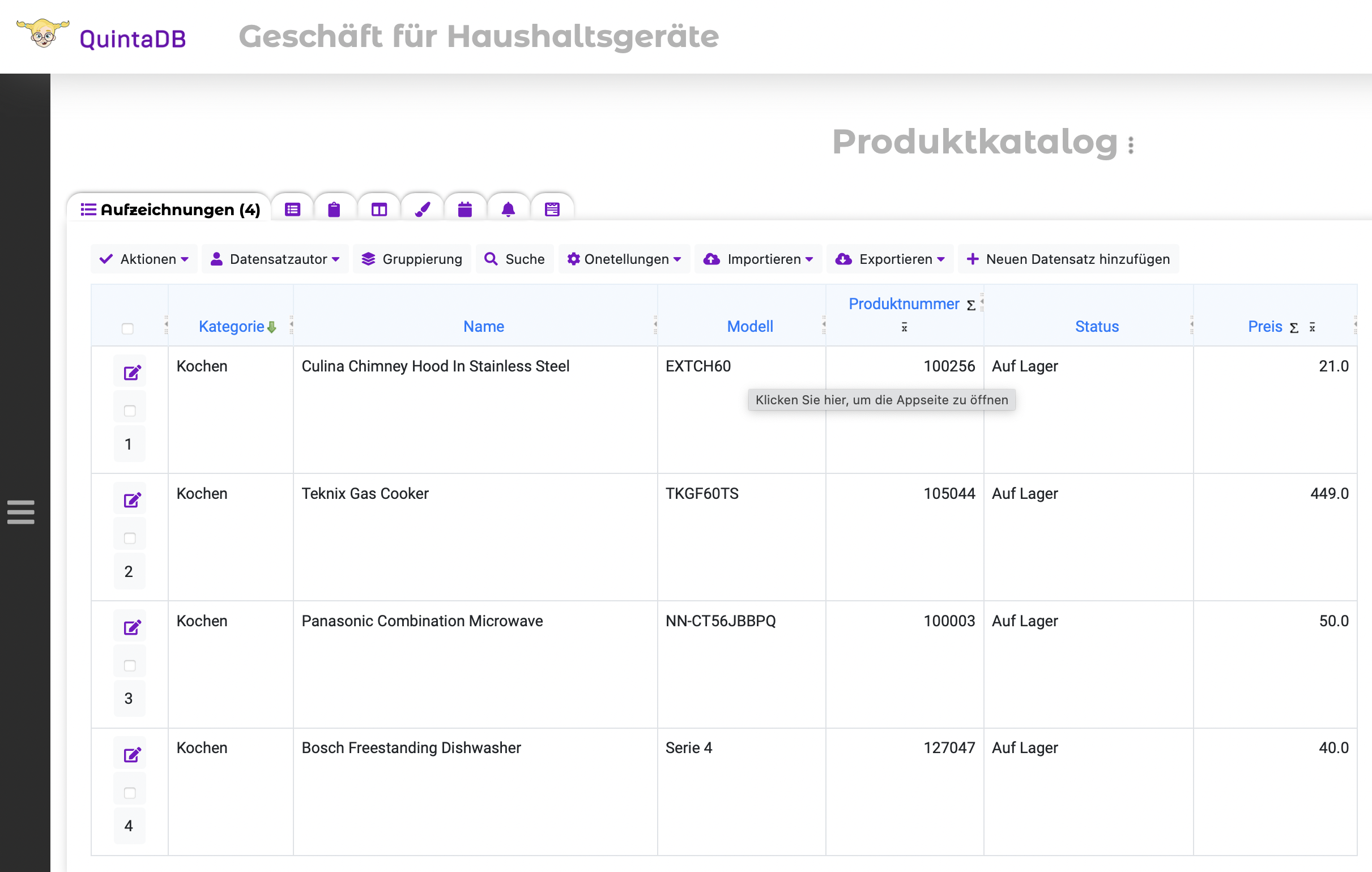Open the columns layout tab icon
The height and width of the screenshot is (872, 1372).
tap(379, 210)
